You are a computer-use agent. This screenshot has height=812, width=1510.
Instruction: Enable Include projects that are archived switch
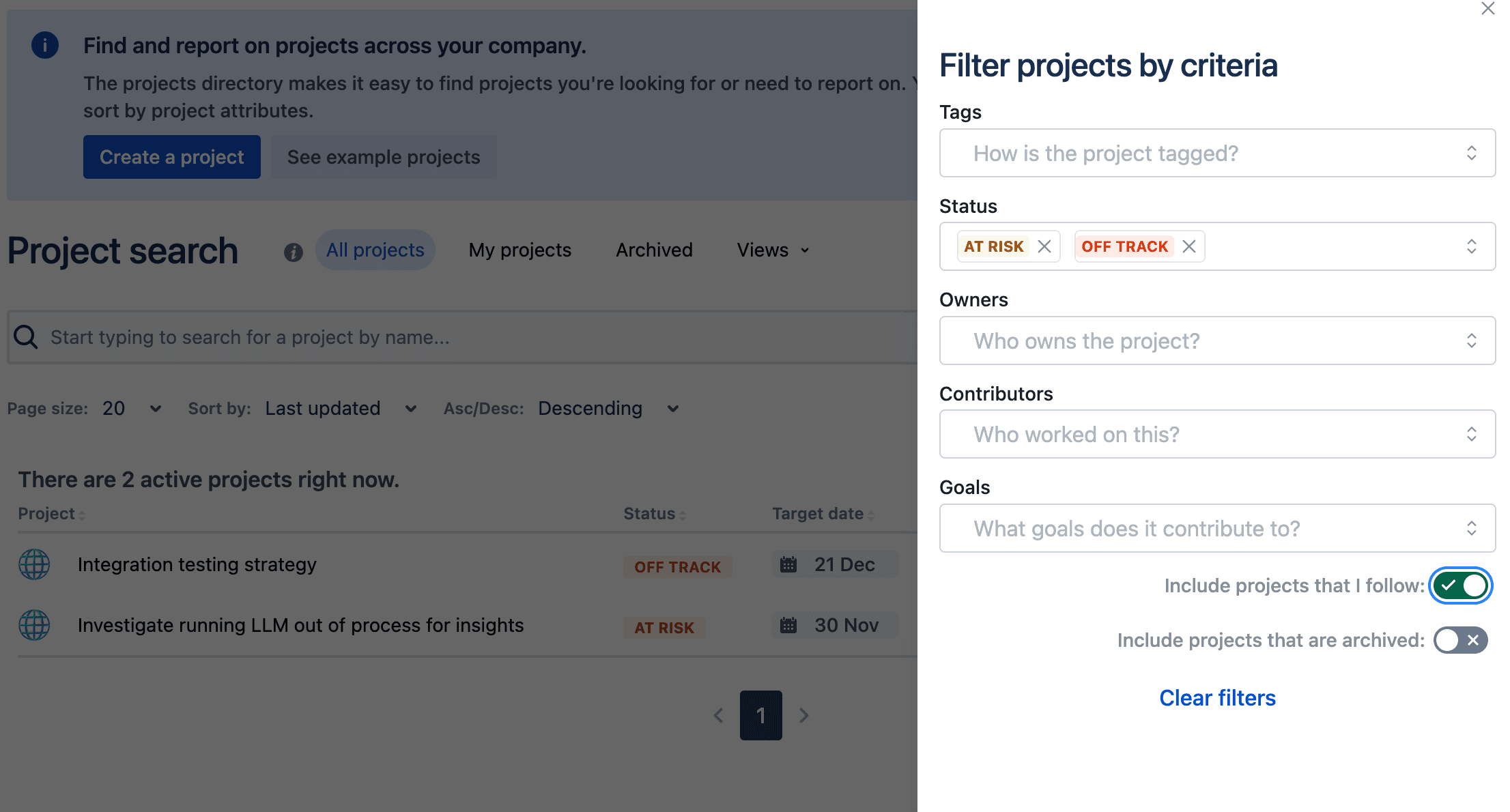[x=1460, y=640]
